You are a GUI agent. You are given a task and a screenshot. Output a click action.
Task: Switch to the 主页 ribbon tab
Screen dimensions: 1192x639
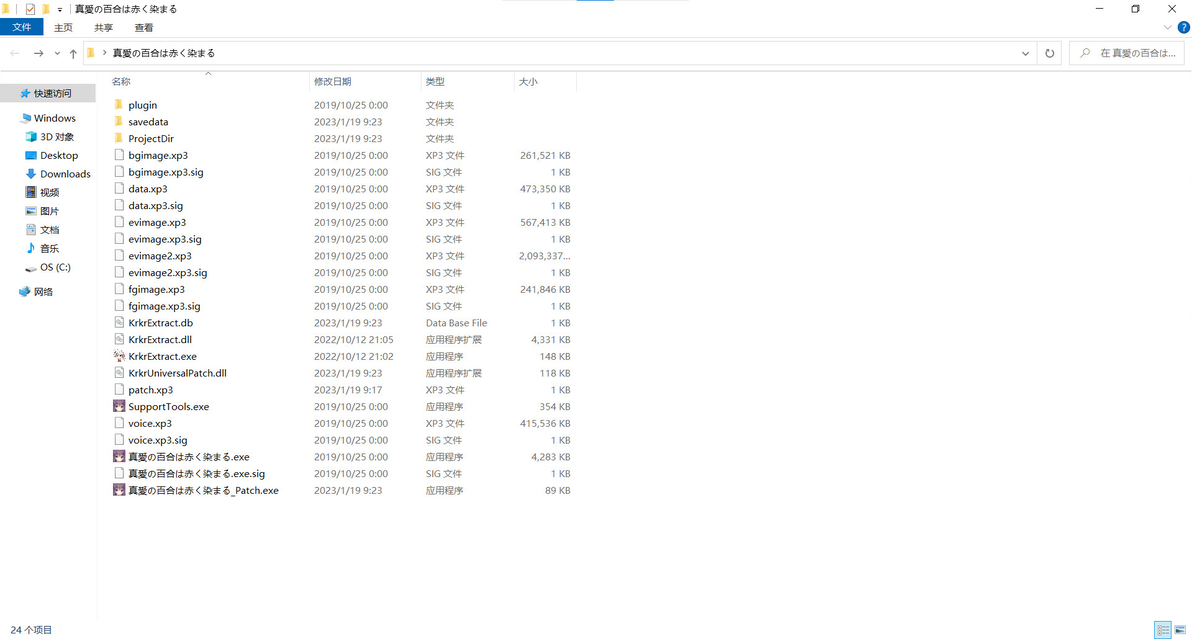click(63, 27)
